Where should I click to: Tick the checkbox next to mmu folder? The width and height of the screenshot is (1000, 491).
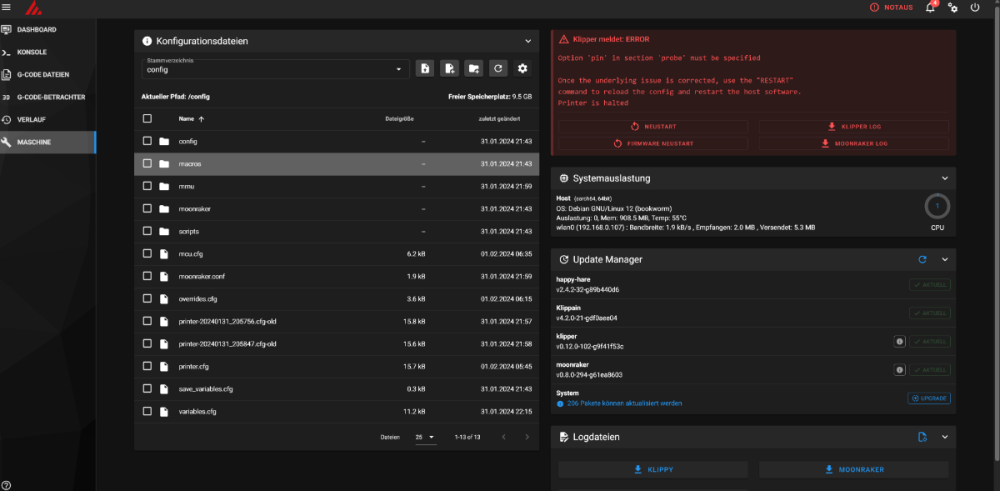point(147,186)
